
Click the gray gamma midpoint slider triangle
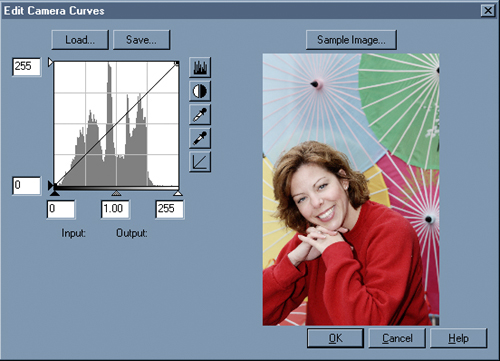click(116, 193)
